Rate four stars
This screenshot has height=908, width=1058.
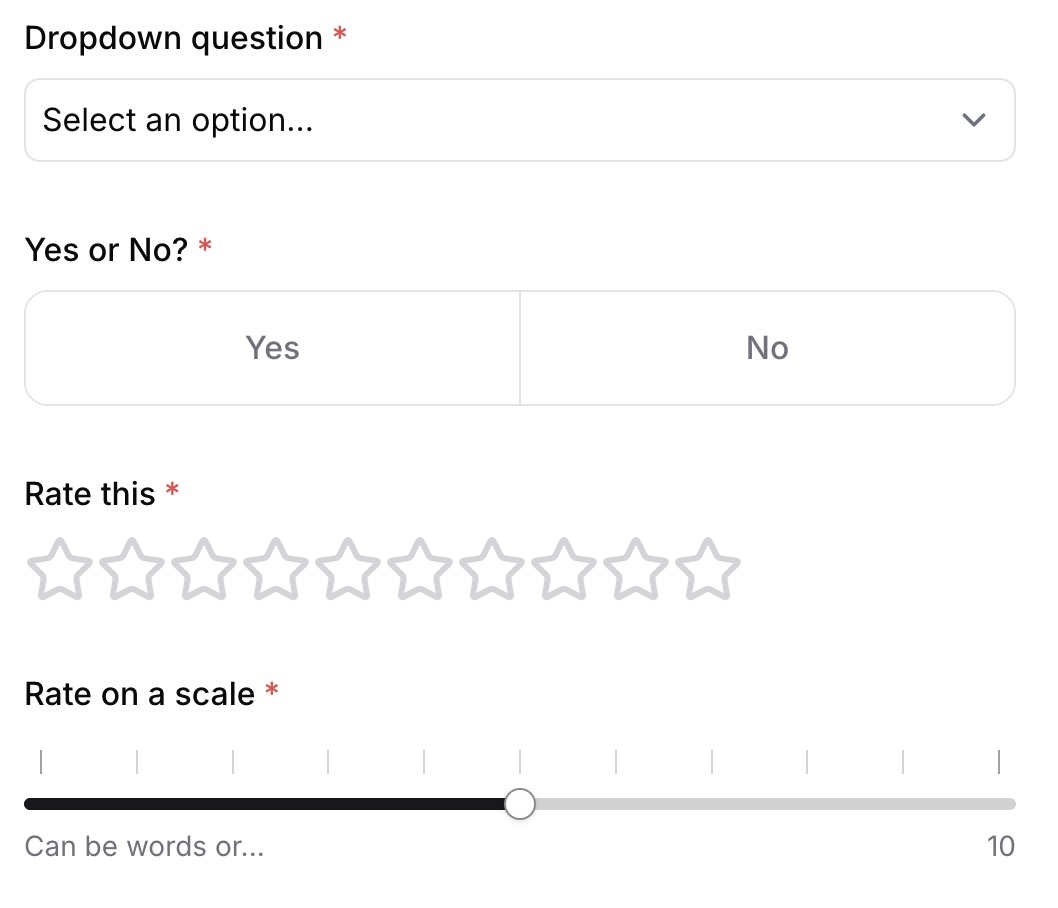(276, 569)
